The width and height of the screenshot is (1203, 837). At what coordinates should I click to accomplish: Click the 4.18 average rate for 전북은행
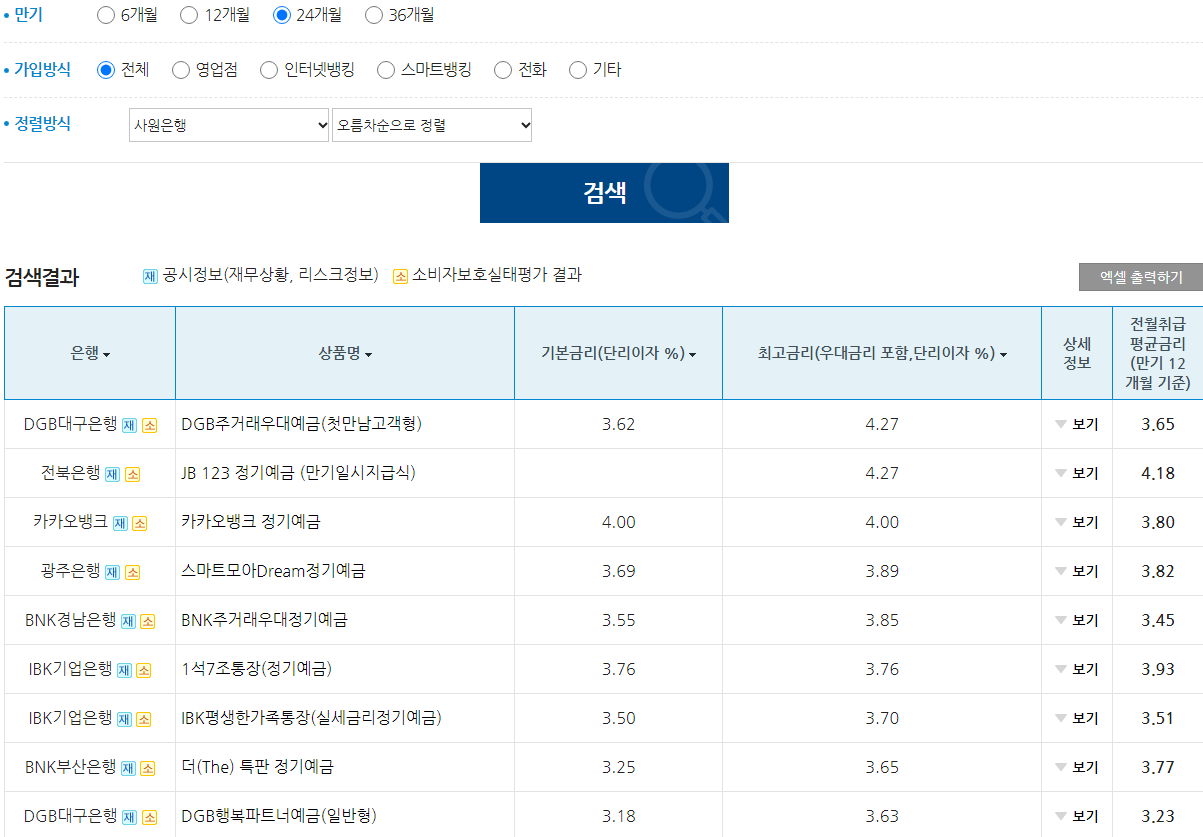(x=1158, y=473)
